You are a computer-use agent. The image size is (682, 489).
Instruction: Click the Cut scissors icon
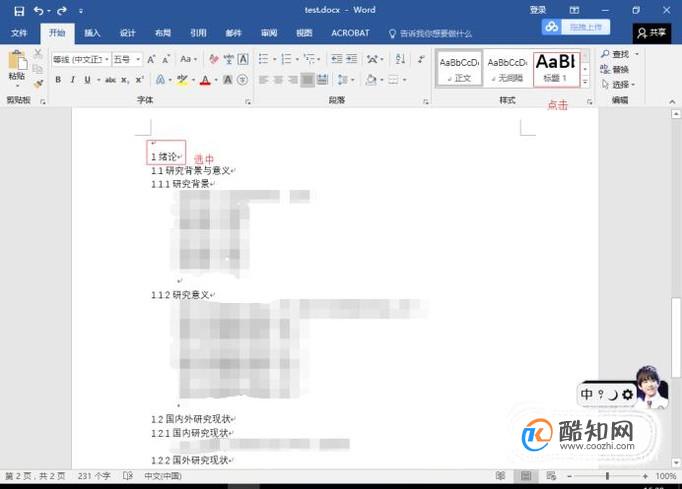[x=38, y=54]
